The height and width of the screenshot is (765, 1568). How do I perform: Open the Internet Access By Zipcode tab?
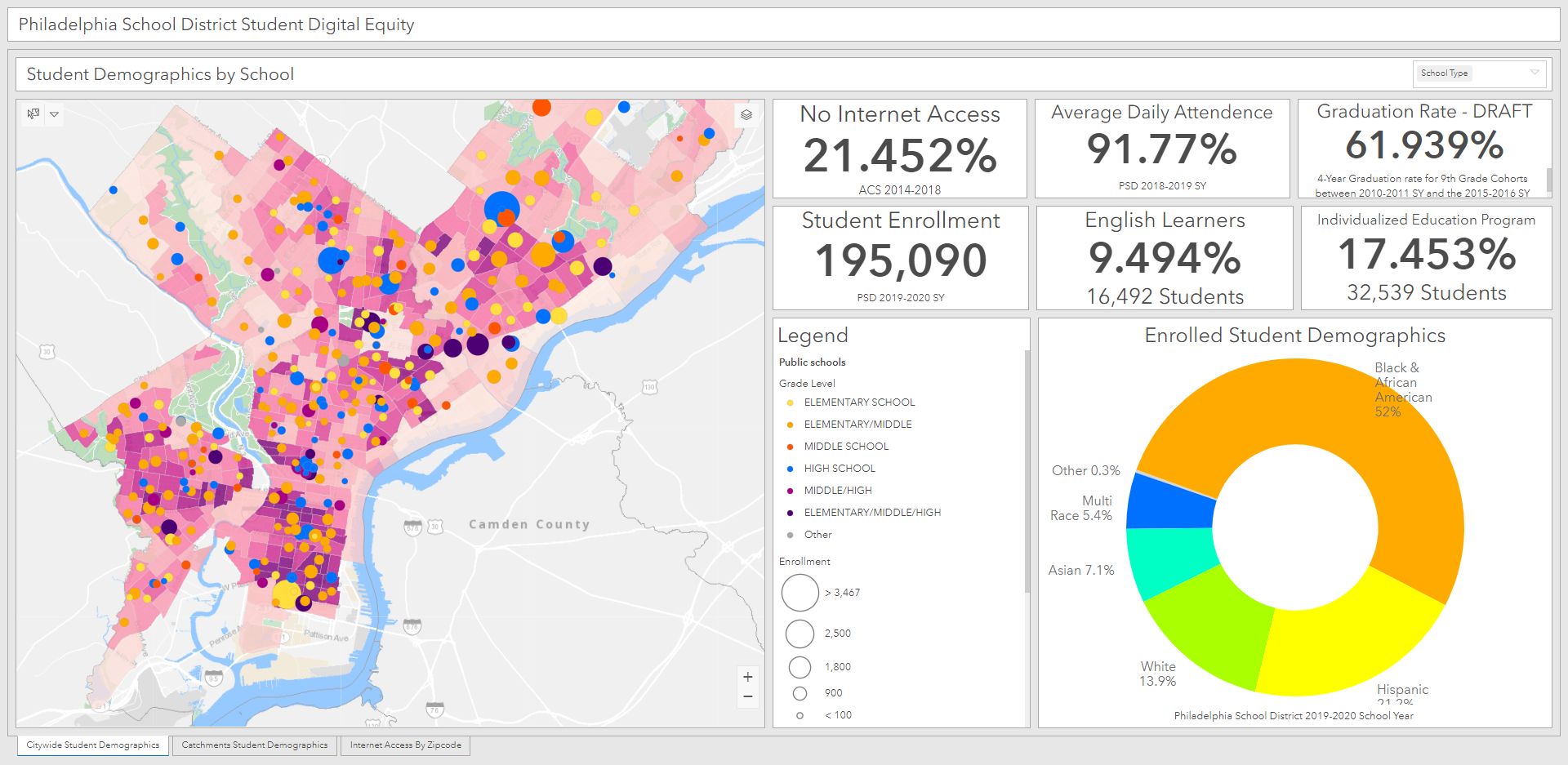[x=405, y=745]
